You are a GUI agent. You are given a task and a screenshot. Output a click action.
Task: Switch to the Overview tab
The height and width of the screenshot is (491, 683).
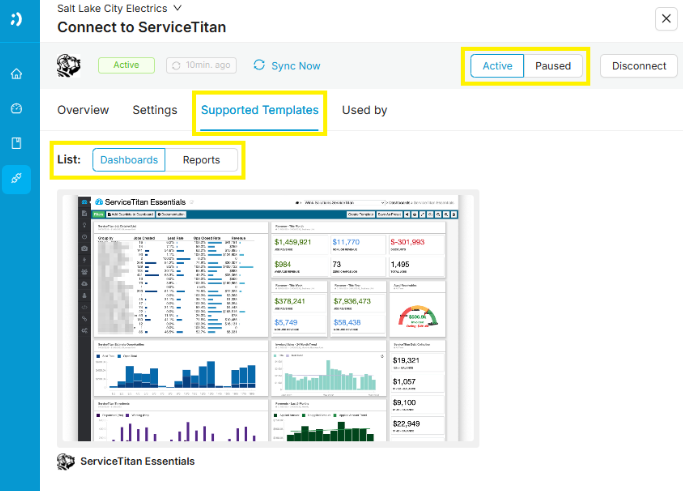[x=83, y=110]
